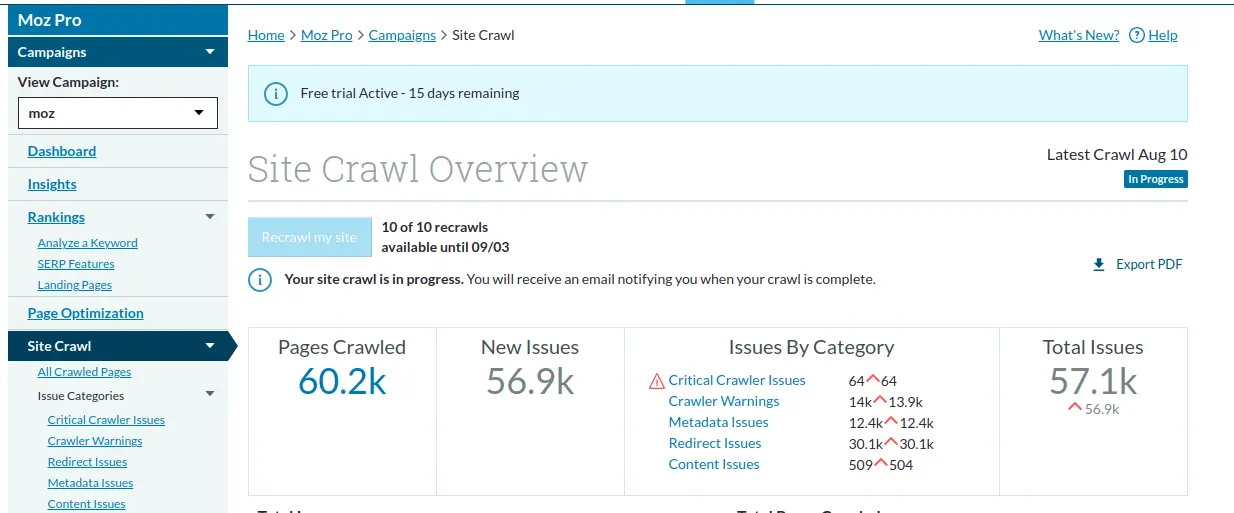Open Redirect Issues in category panel
The image size is (1234, 513).
(x=715, y=443)
